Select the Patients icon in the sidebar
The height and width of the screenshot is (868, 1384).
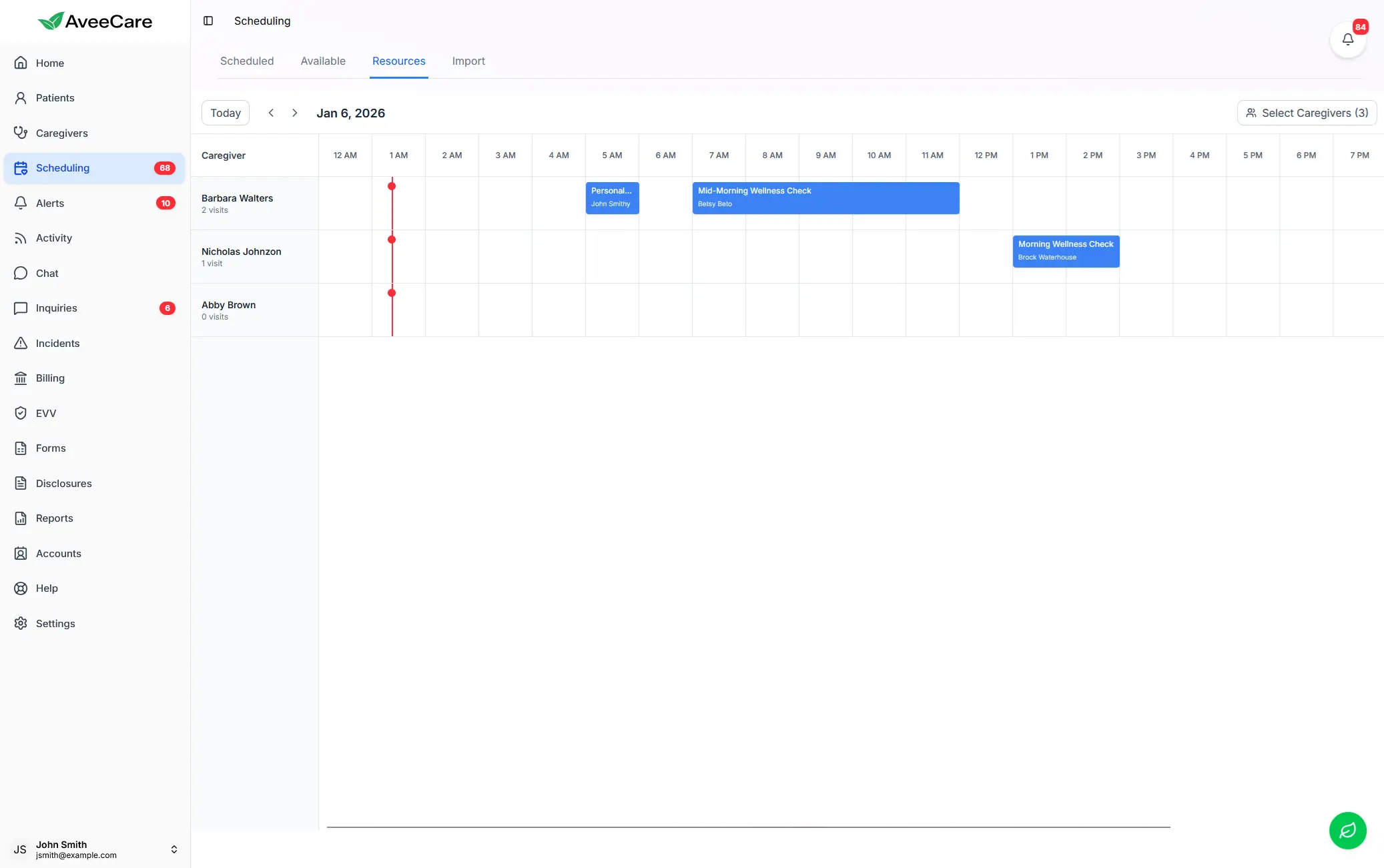[x=21, y=97]
